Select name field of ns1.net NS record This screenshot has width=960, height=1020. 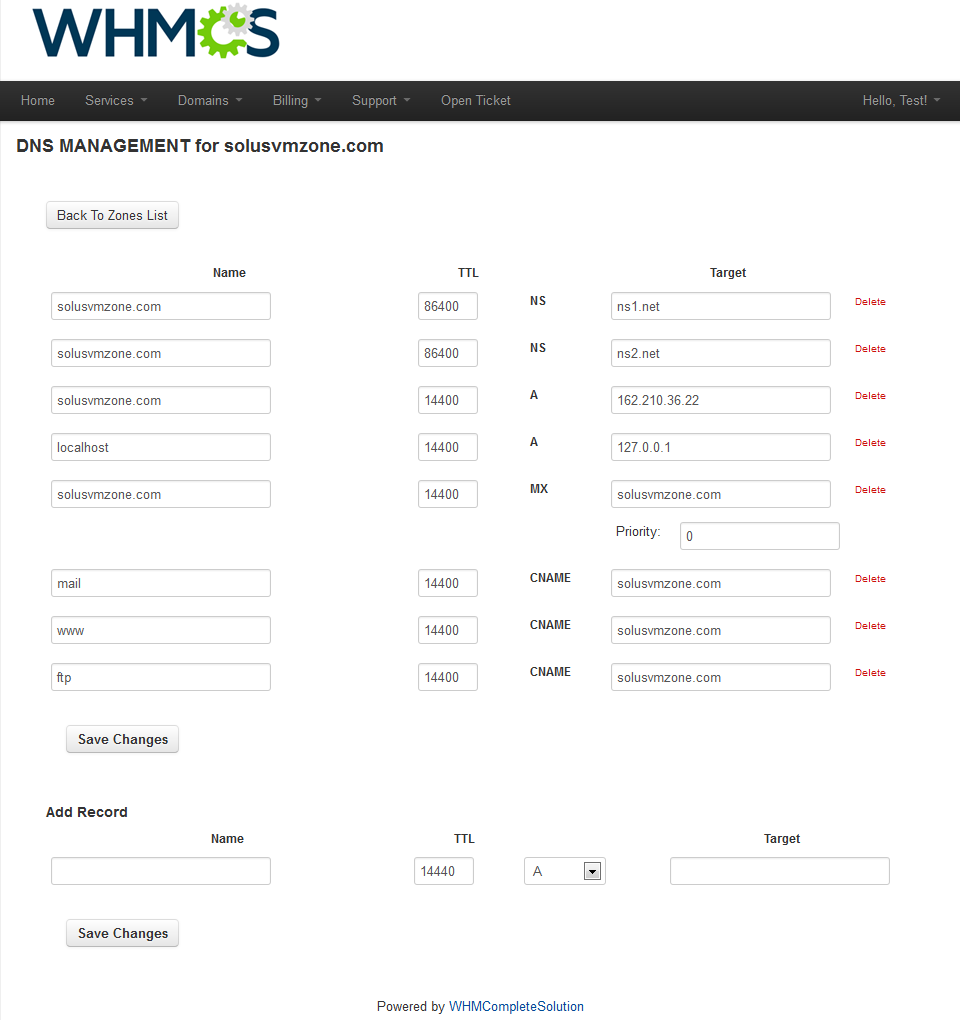point(161,306)
